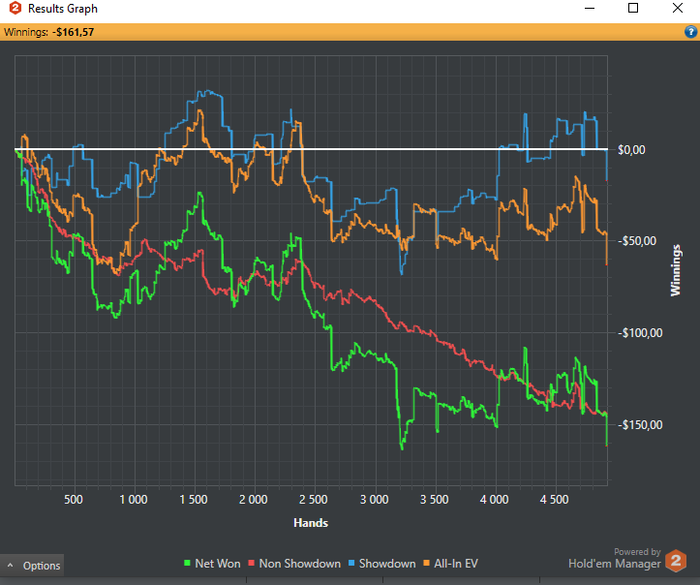Click the 4 000 hands axis label
This screenshot has height=585, width=700.
[494, 499]
